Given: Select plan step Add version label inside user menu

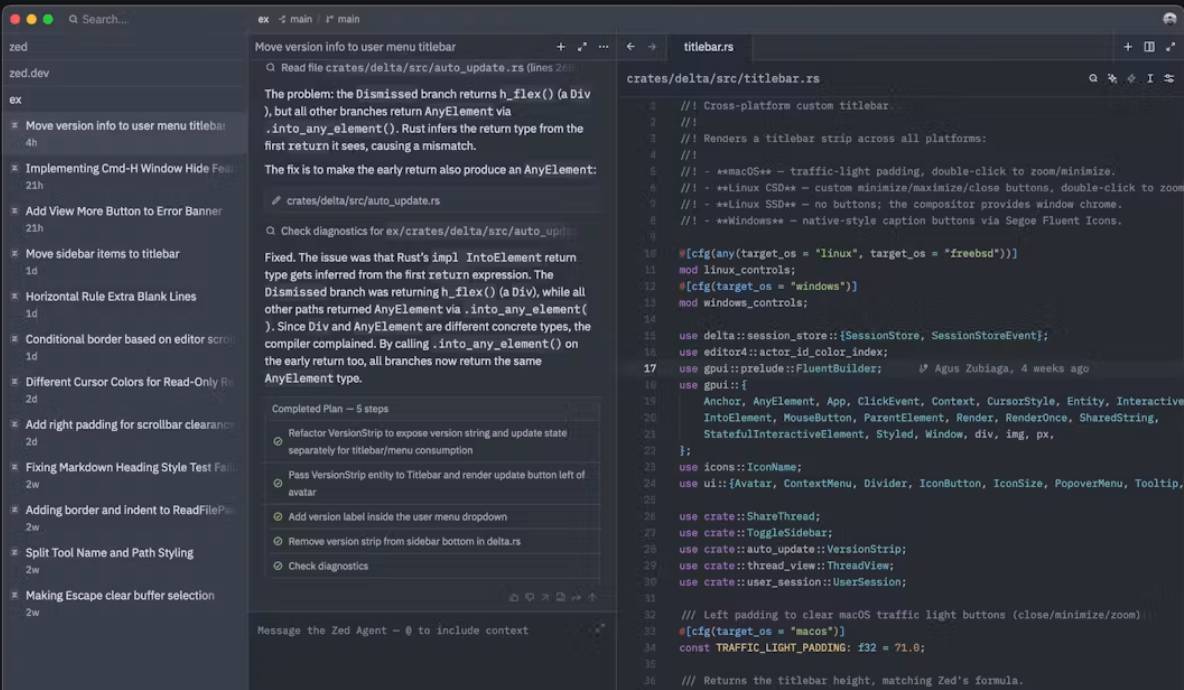Looking at the screenshot, I should 433,517.
